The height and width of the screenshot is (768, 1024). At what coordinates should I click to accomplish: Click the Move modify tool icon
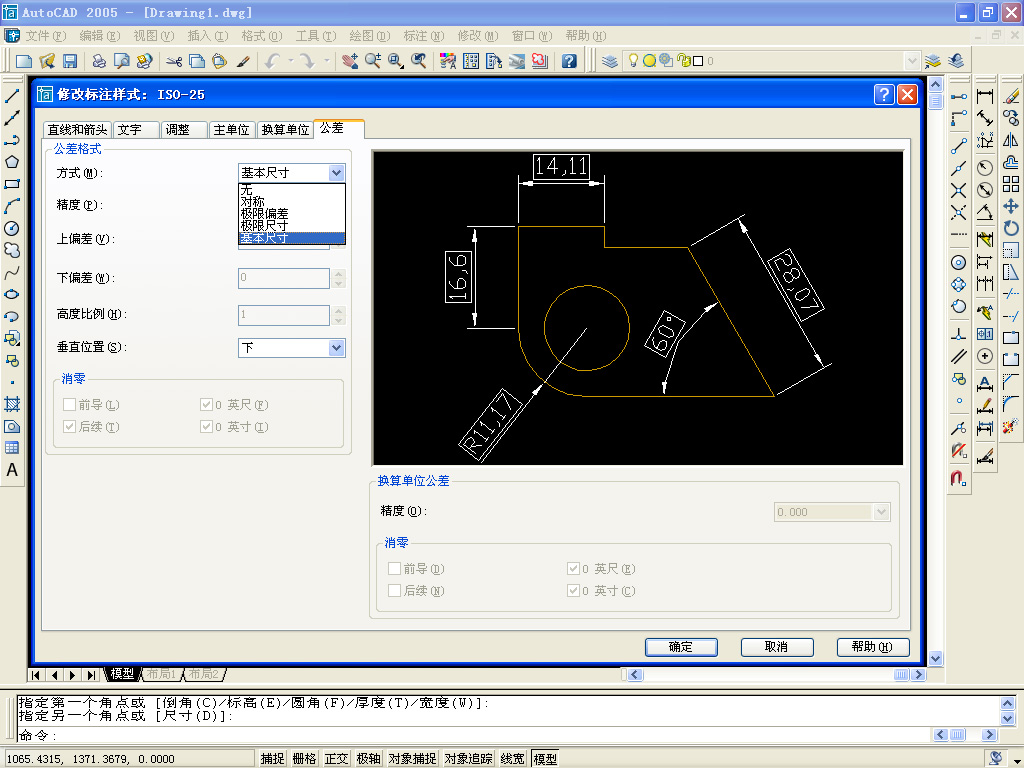click(1011, 206)
